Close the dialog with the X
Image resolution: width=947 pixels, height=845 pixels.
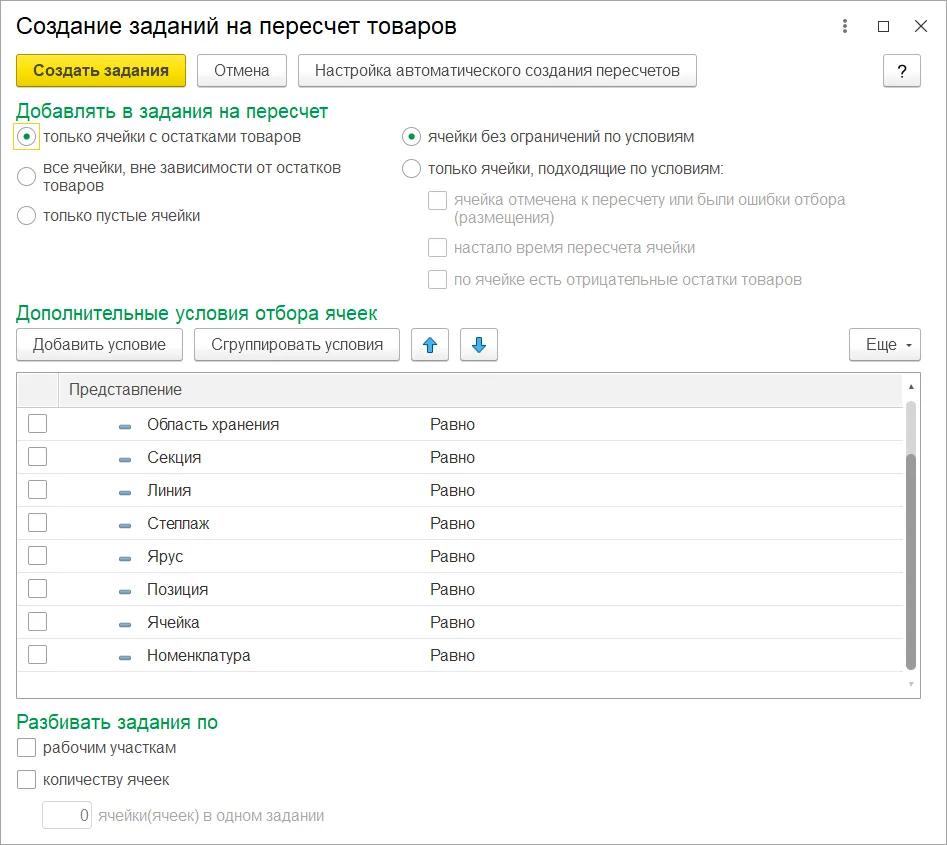920,26
